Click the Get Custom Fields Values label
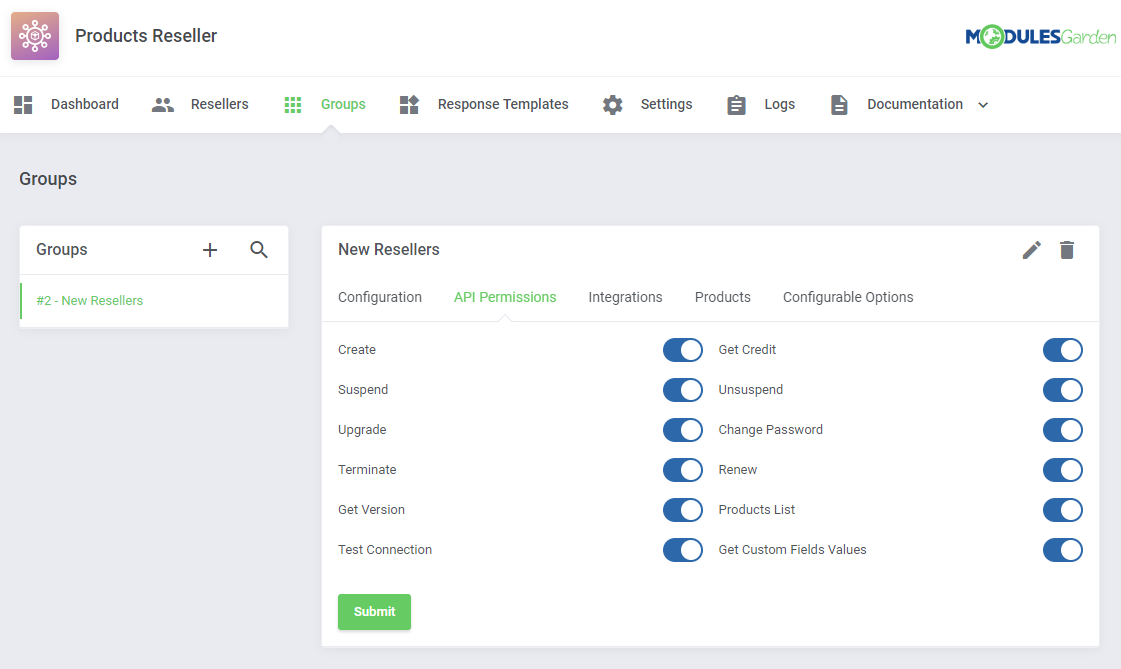1121x669 pixels. pos(792,550)
